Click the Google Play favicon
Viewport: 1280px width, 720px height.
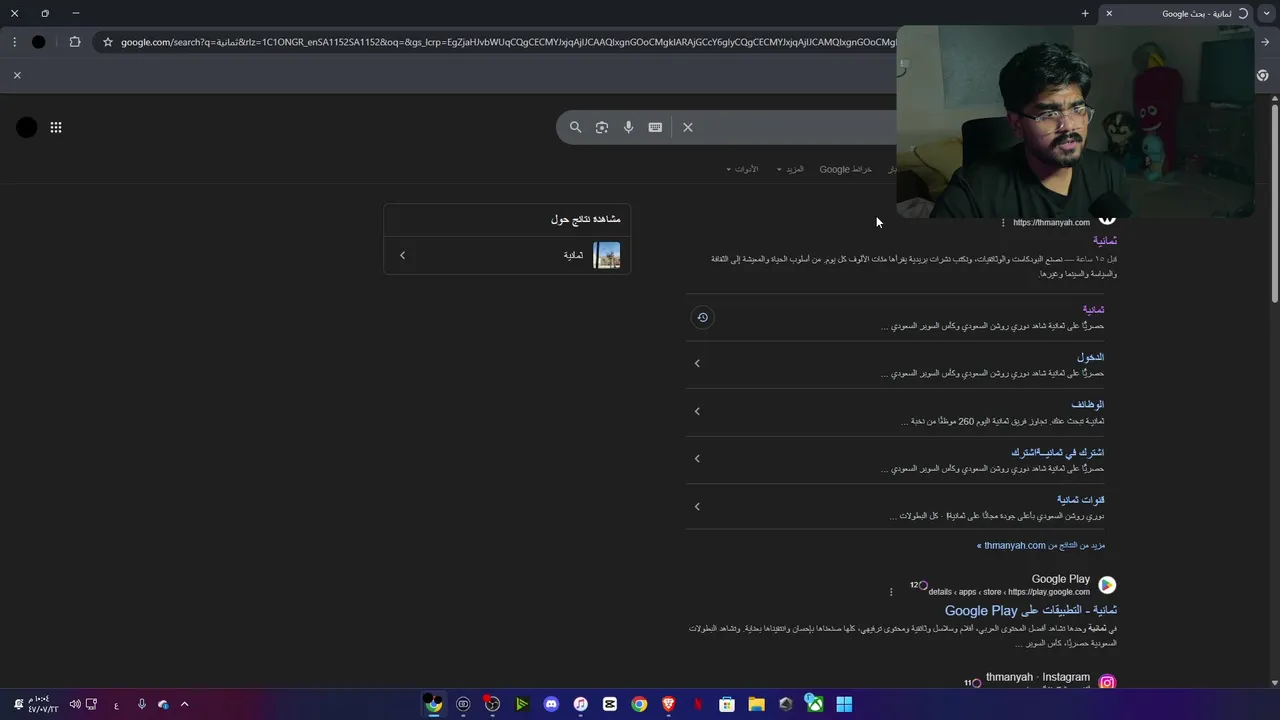1107,585
